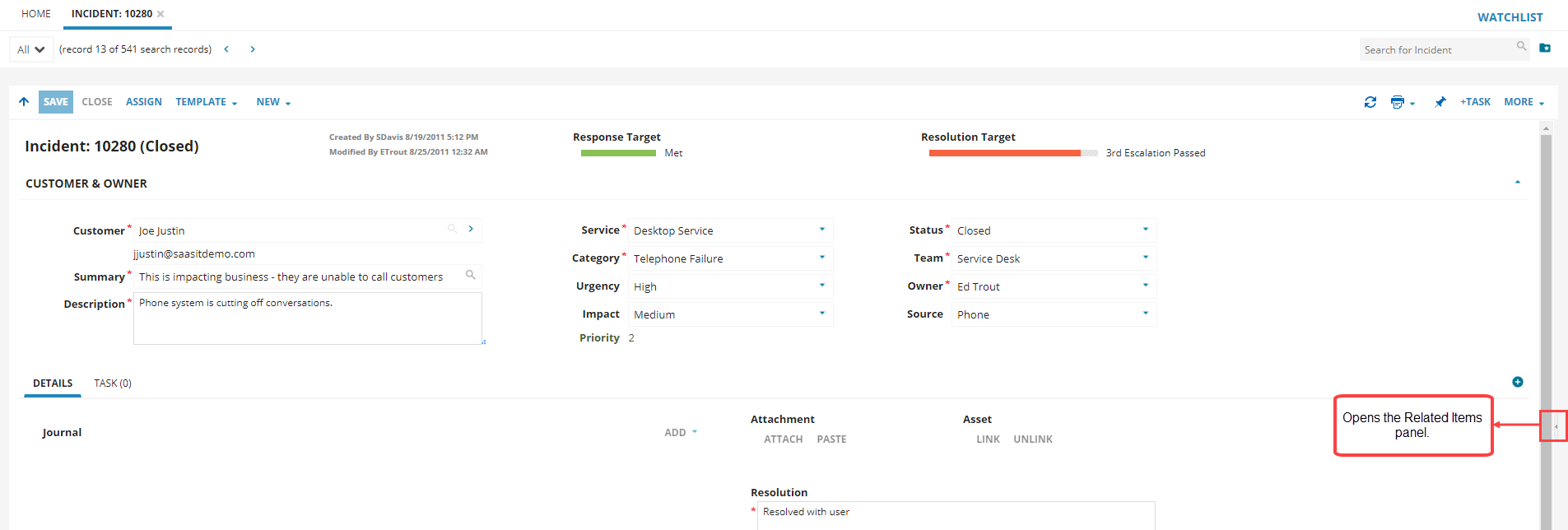Pin this incident with the pushpin icon
1568x530 pixels.
[x=1440, y=102]
